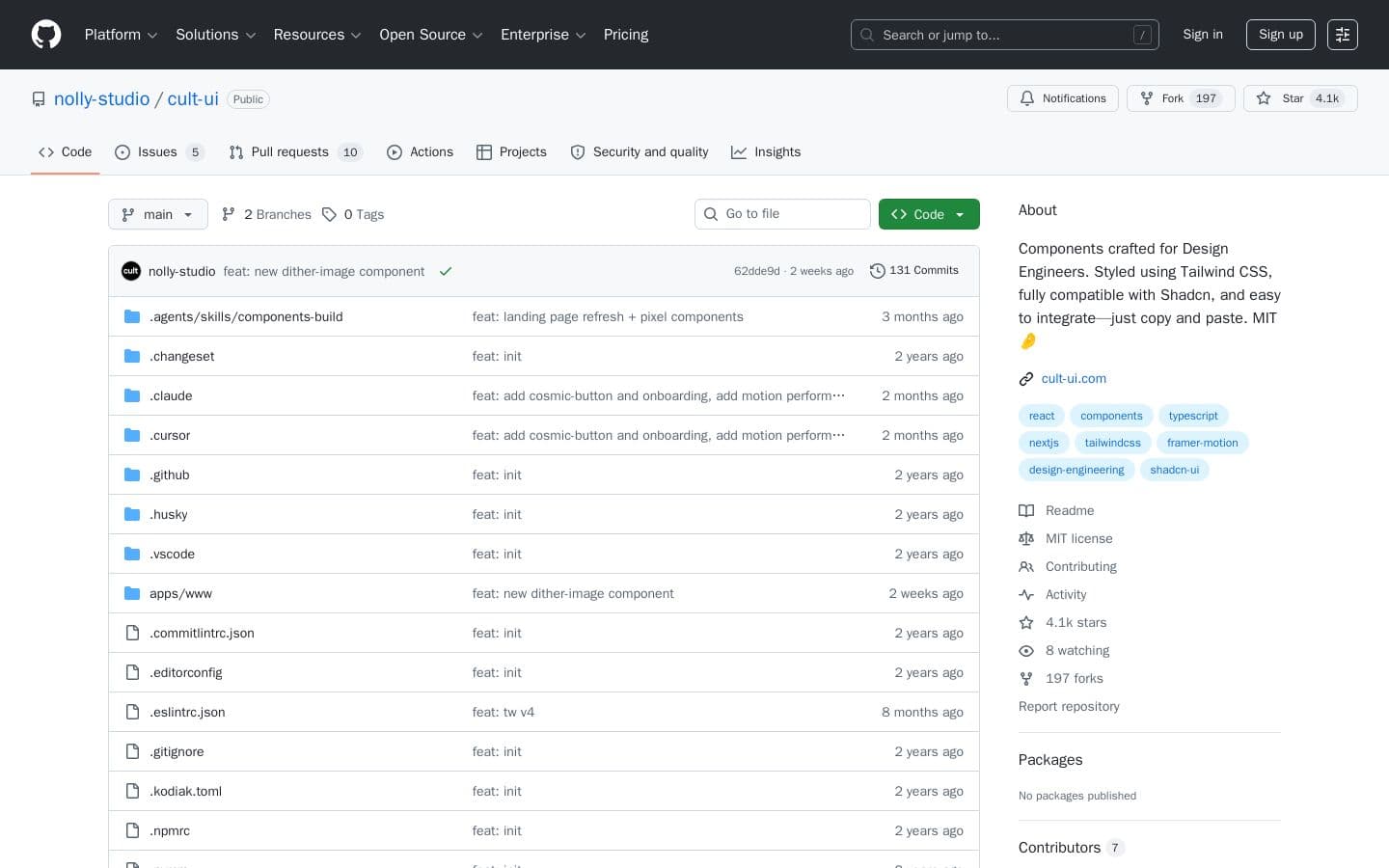Open the .vscode folder
The width and height of the screenshot is (1389, 868).
[x=173, y=554]
